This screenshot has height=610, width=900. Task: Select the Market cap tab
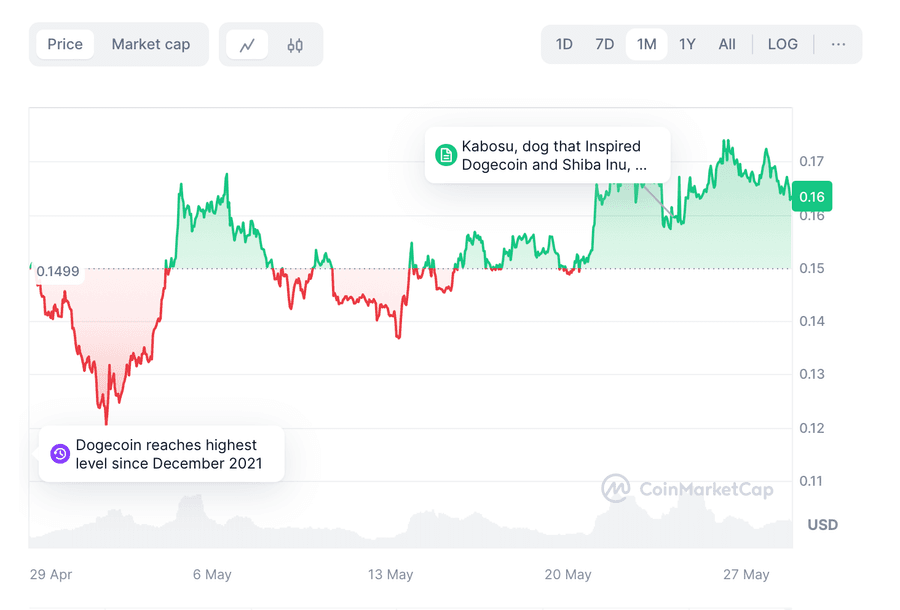pos(150,44)
